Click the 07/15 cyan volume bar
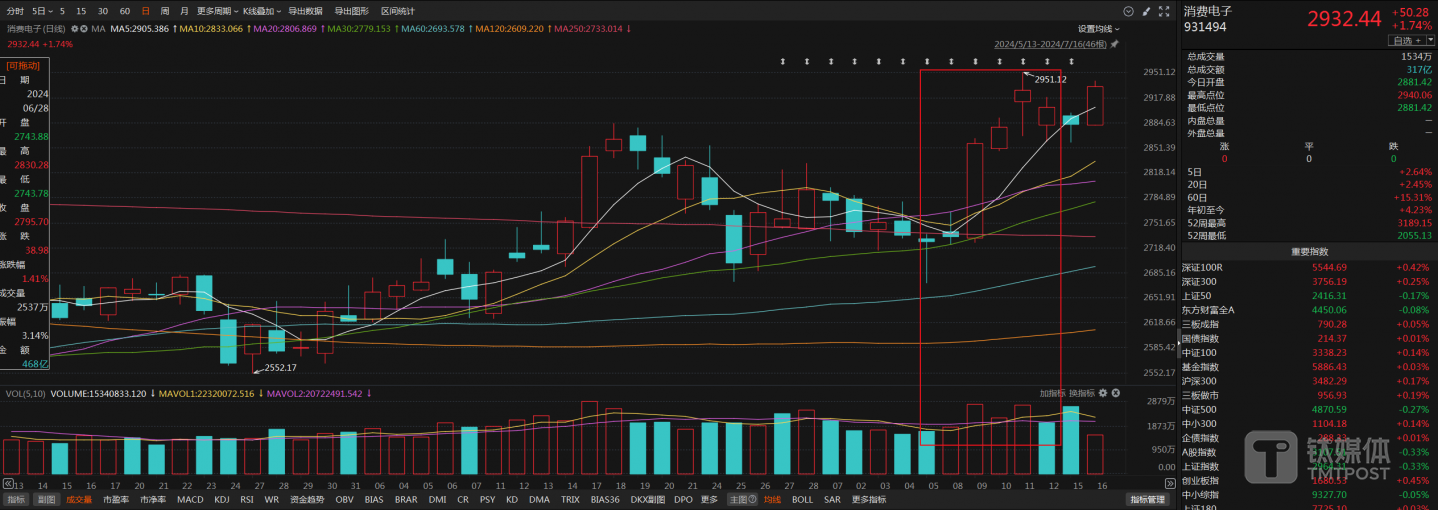The image size is (1438, 510). pos(1070,441)
